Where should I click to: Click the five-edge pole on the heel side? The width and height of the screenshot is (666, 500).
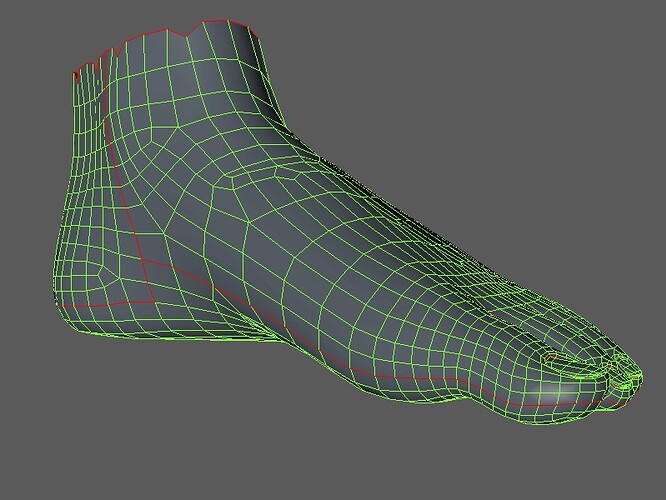pyautogui.click(x=101, y=272)
